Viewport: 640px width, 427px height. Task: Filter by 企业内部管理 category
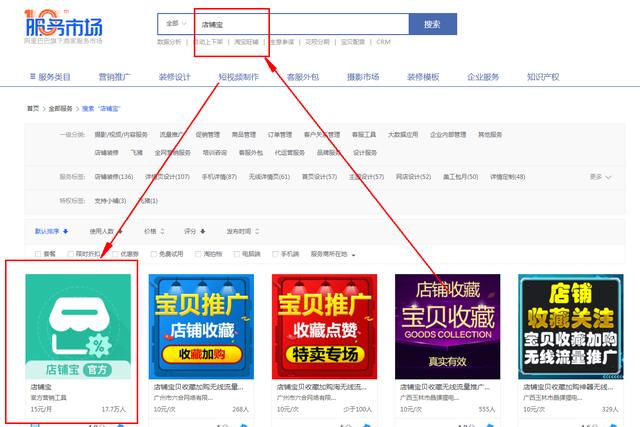click(448, 134)
